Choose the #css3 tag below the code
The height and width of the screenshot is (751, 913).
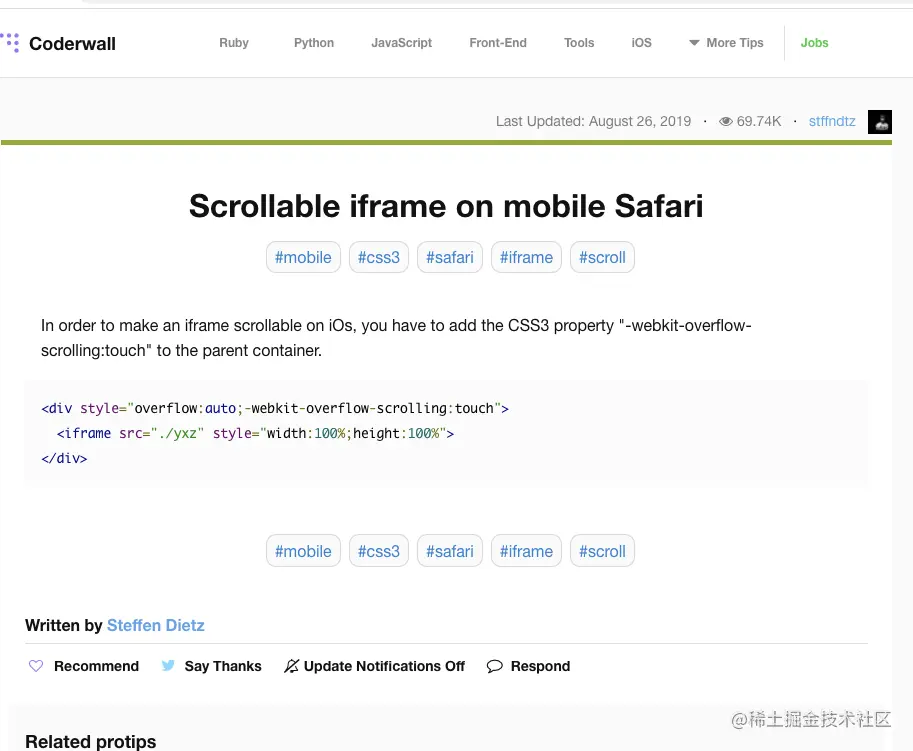click(379, 551)
